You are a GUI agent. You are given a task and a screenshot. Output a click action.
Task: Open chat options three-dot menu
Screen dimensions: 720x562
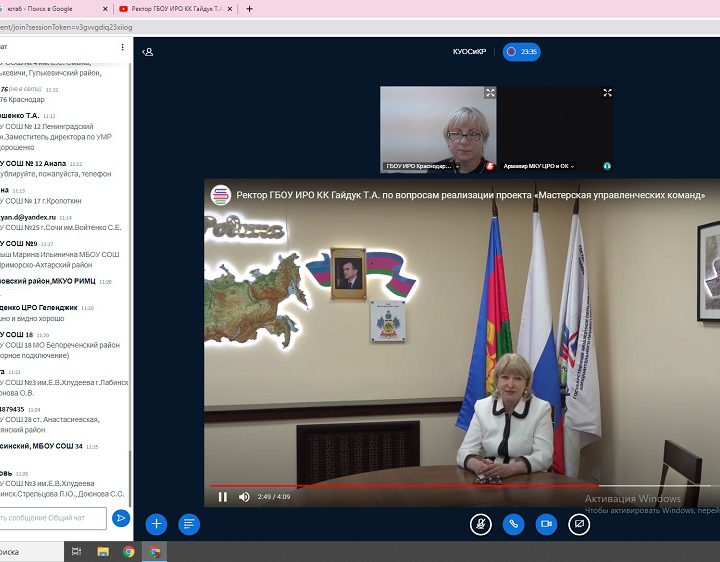pos(123,47)
